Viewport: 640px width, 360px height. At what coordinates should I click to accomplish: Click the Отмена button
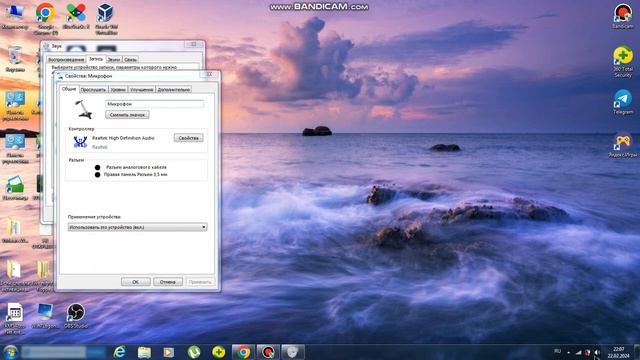(x=168, y=282)
